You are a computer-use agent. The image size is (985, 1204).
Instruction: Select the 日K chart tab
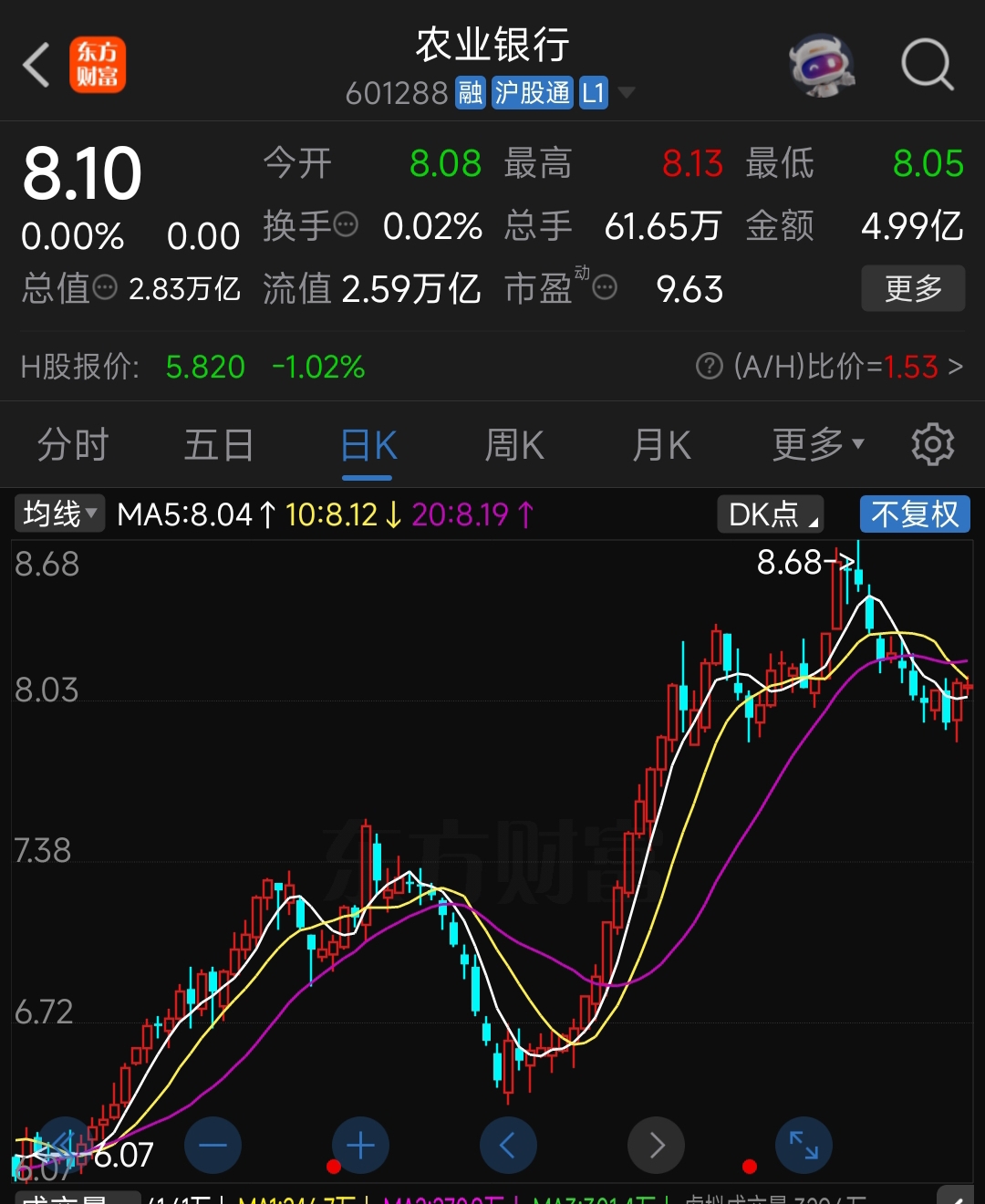click(368, 446)
